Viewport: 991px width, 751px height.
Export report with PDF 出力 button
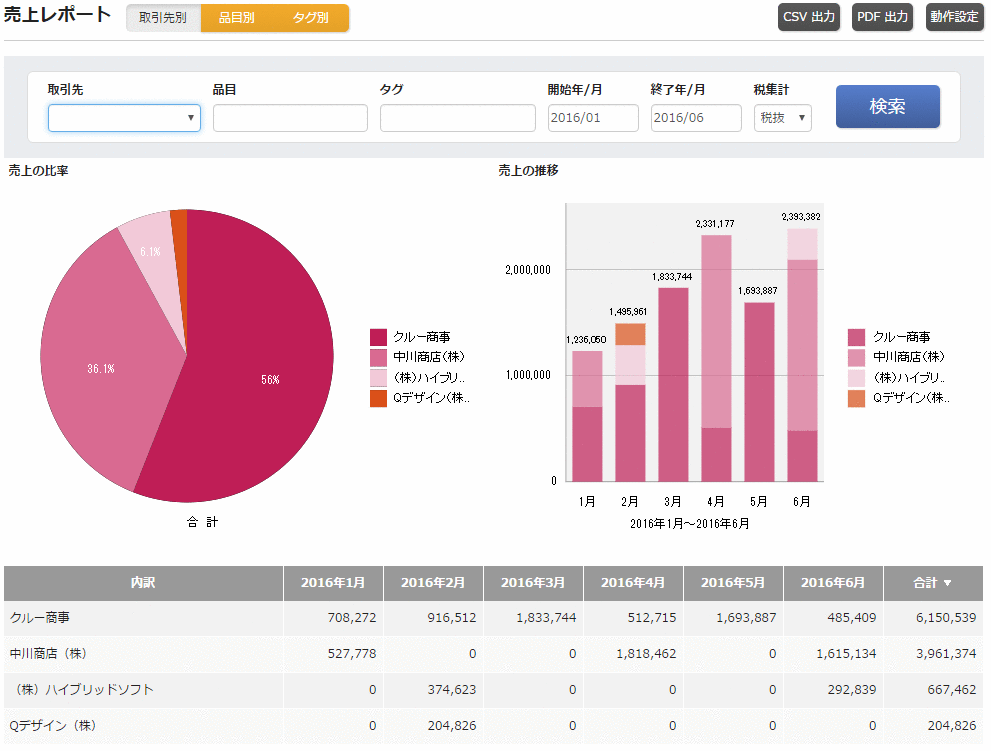point(882,18)
